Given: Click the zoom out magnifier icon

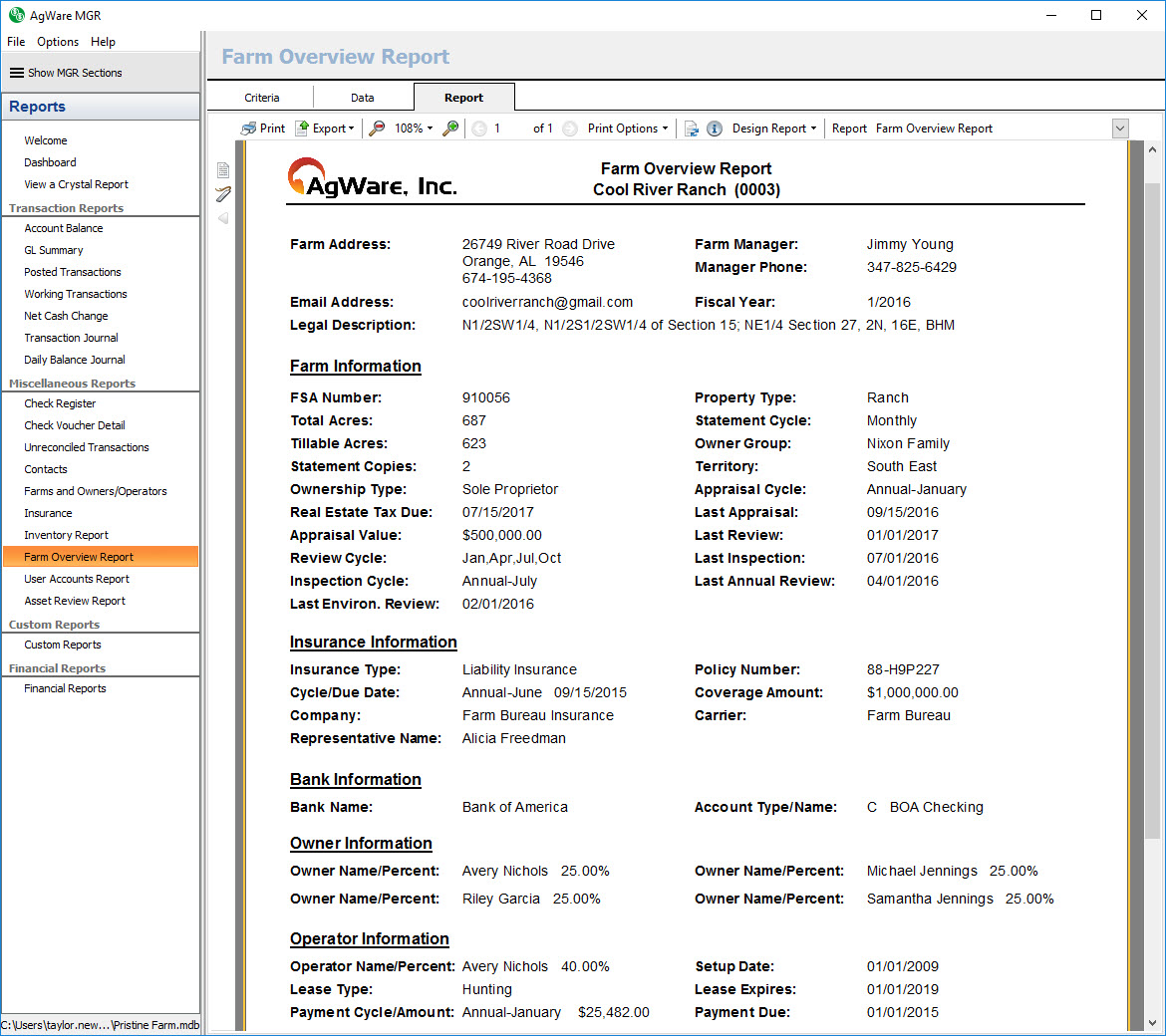Looking at the screenshot, I should [377, 129].
